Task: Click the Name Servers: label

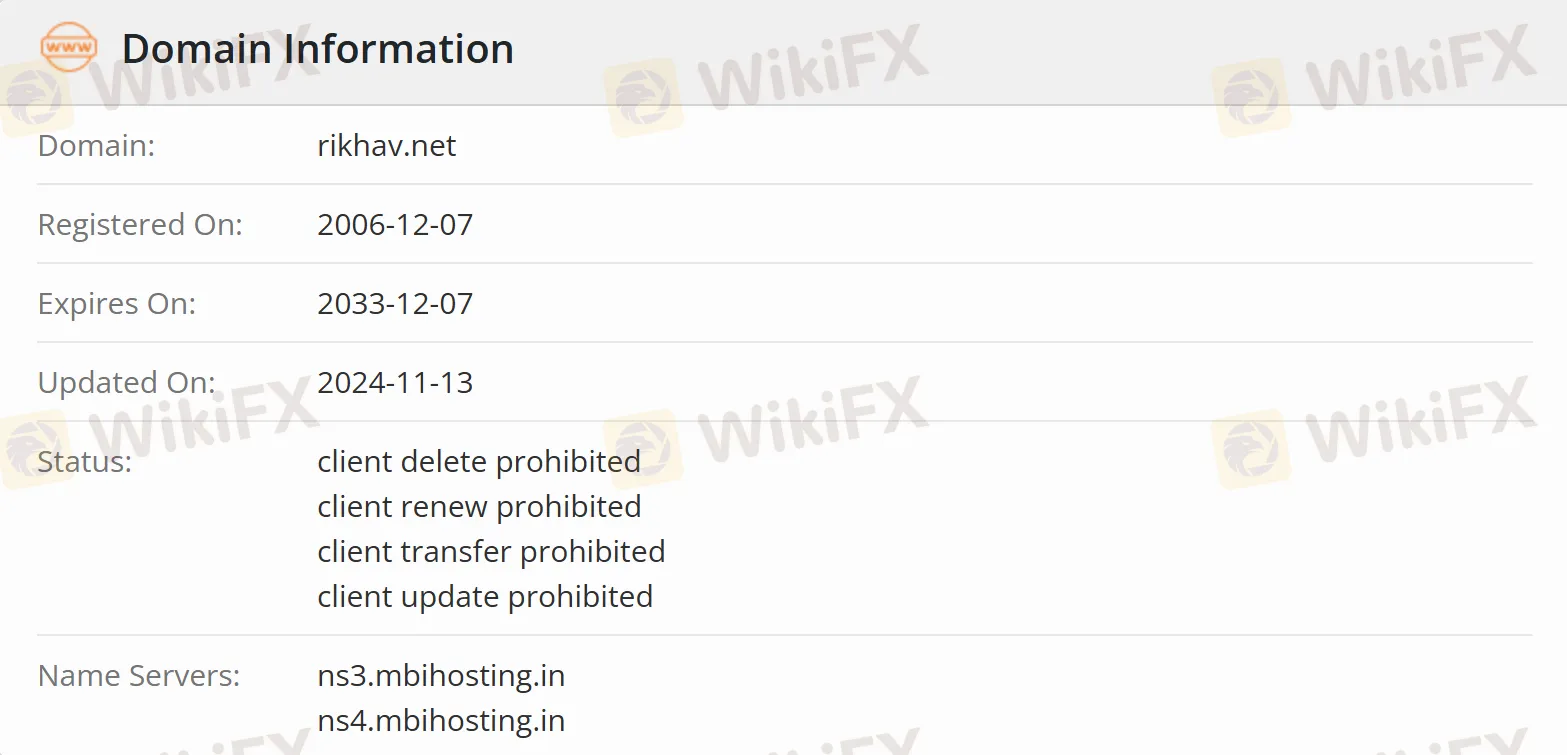Action: (x=139, y=676)
